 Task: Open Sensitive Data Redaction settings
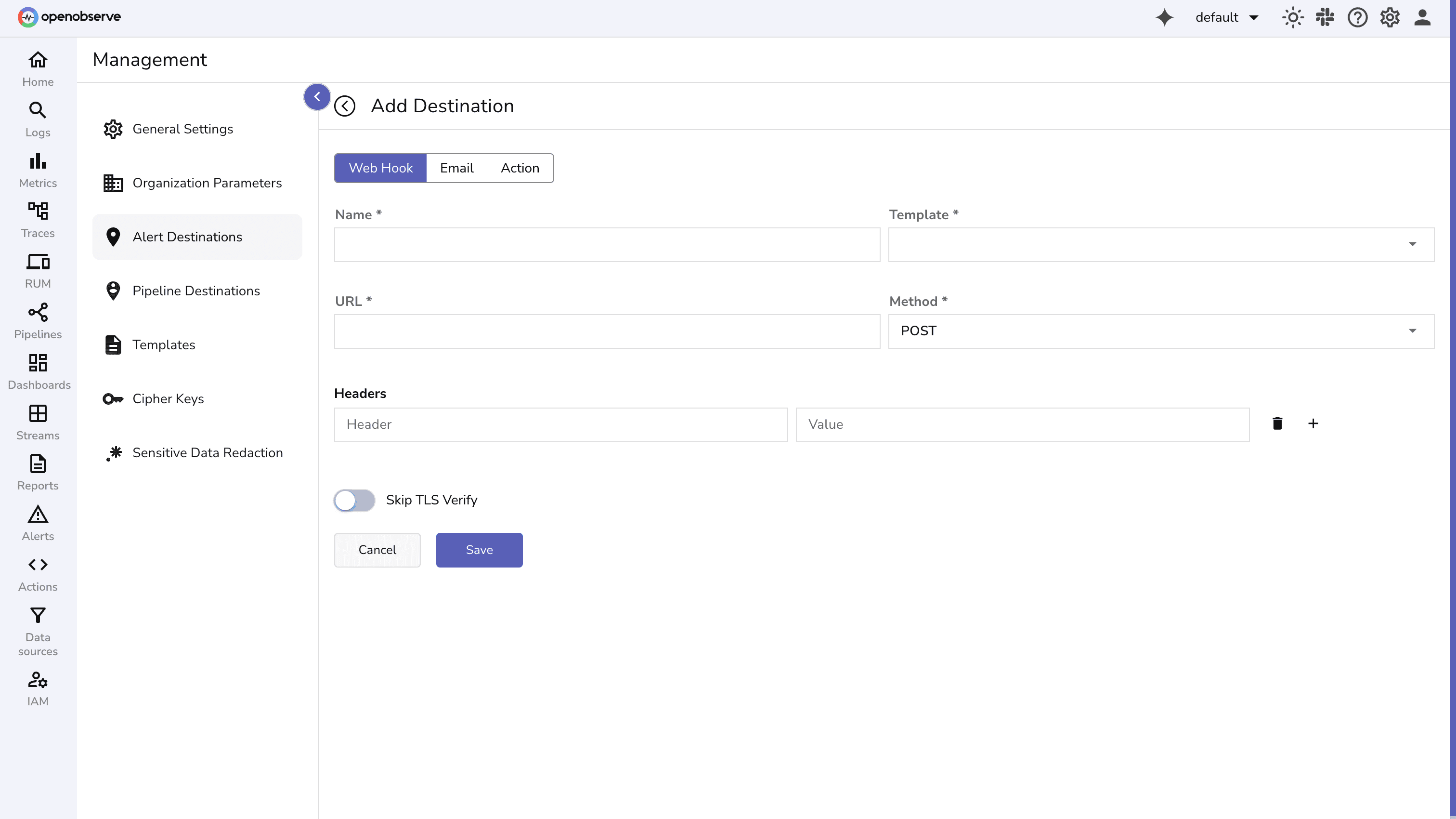[x=208, y=452]
